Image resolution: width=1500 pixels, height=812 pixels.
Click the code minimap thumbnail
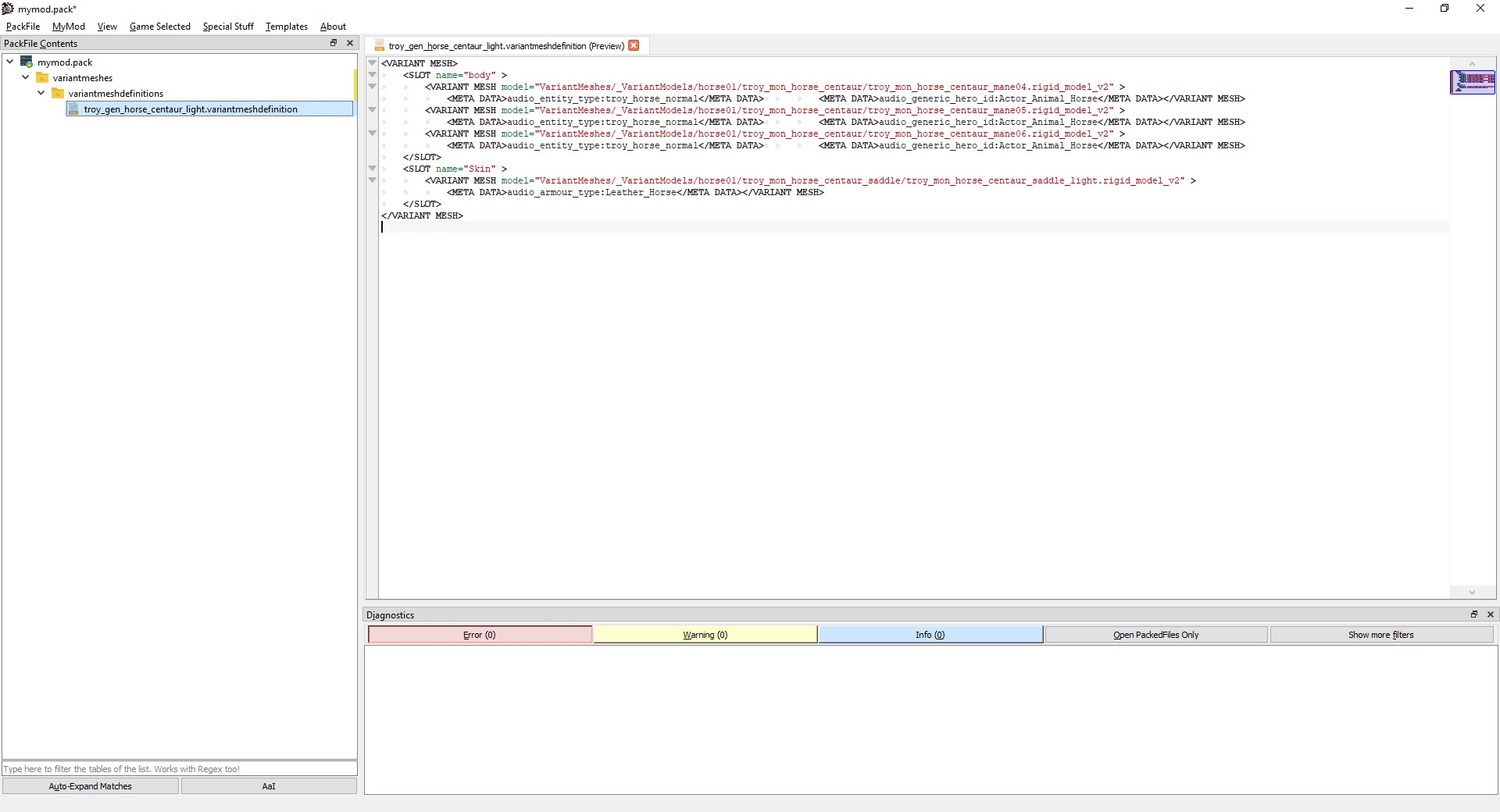pyautogui.click(x=1473, y=82)
